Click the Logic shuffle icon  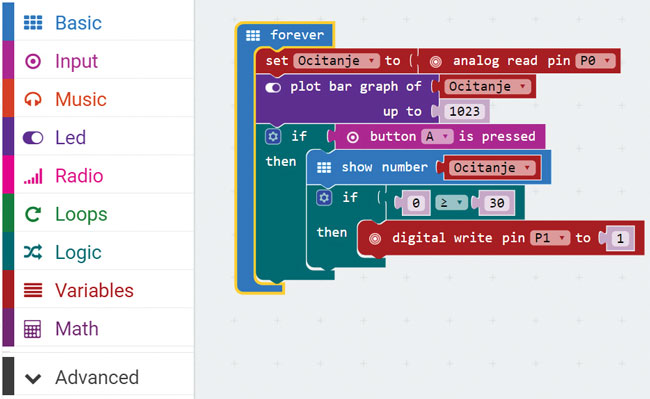33,252
